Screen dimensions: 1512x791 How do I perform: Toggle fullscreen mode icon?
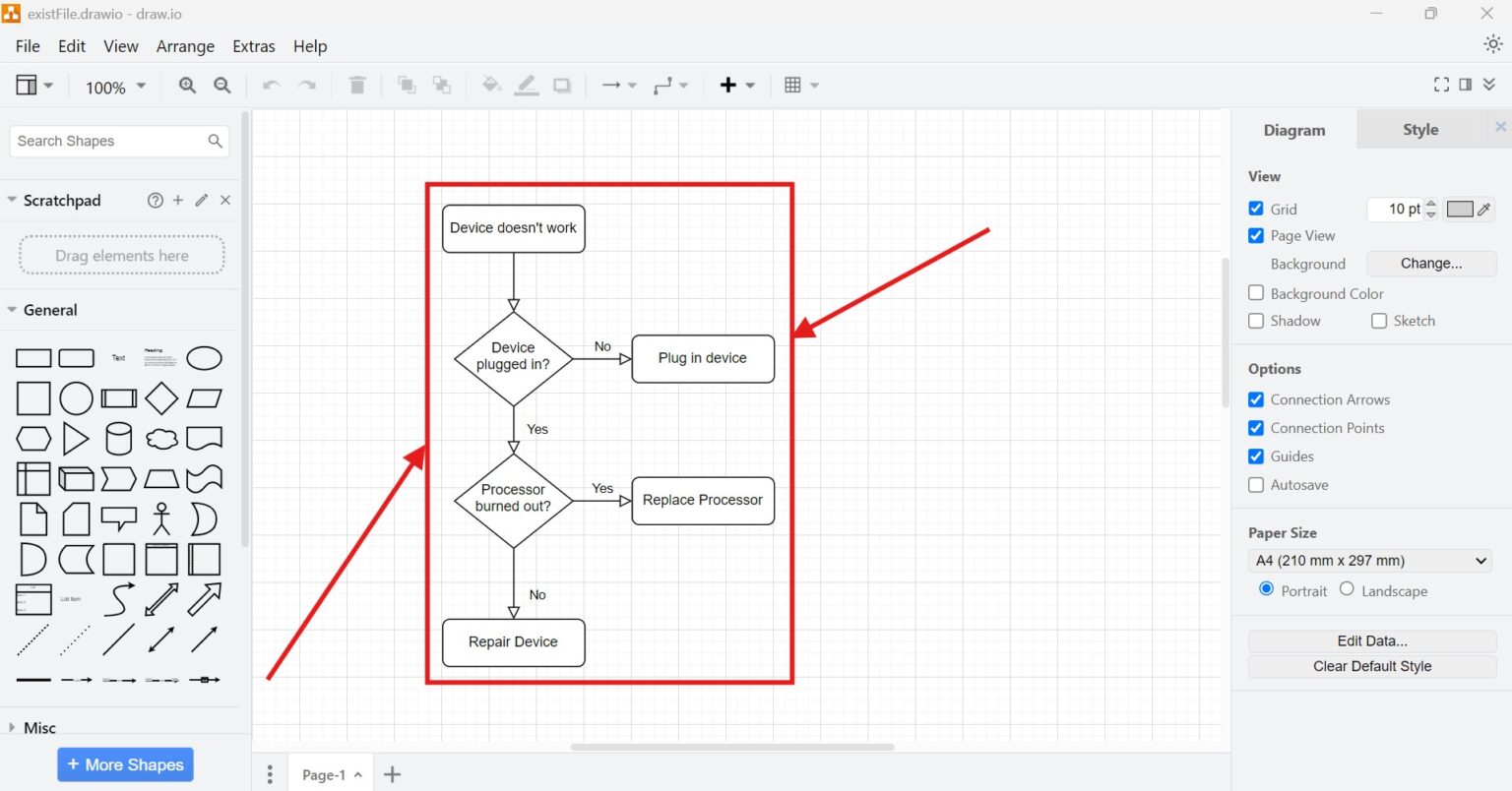tap(1441, 85)
